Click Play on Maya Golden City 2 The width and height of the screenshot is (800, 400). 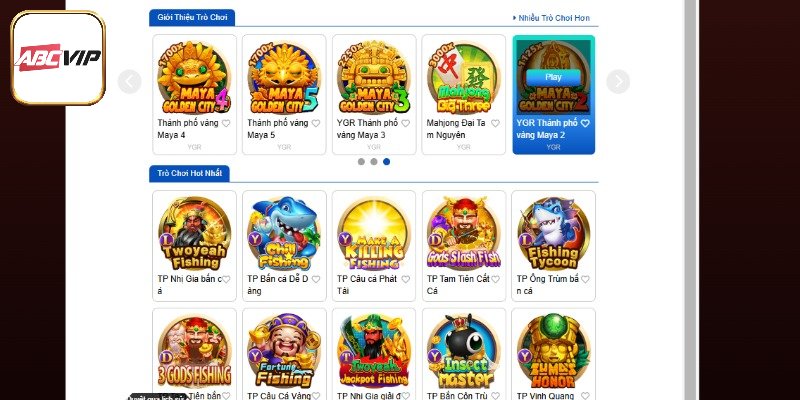pyautogui.click(x=554, y=77)
